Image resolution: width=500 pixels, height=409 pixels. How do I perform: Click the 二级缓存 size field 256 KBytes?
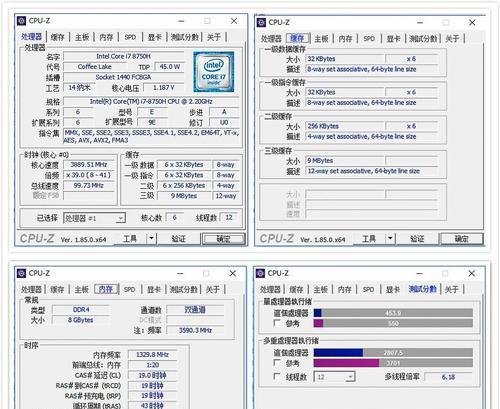point(345,126)
